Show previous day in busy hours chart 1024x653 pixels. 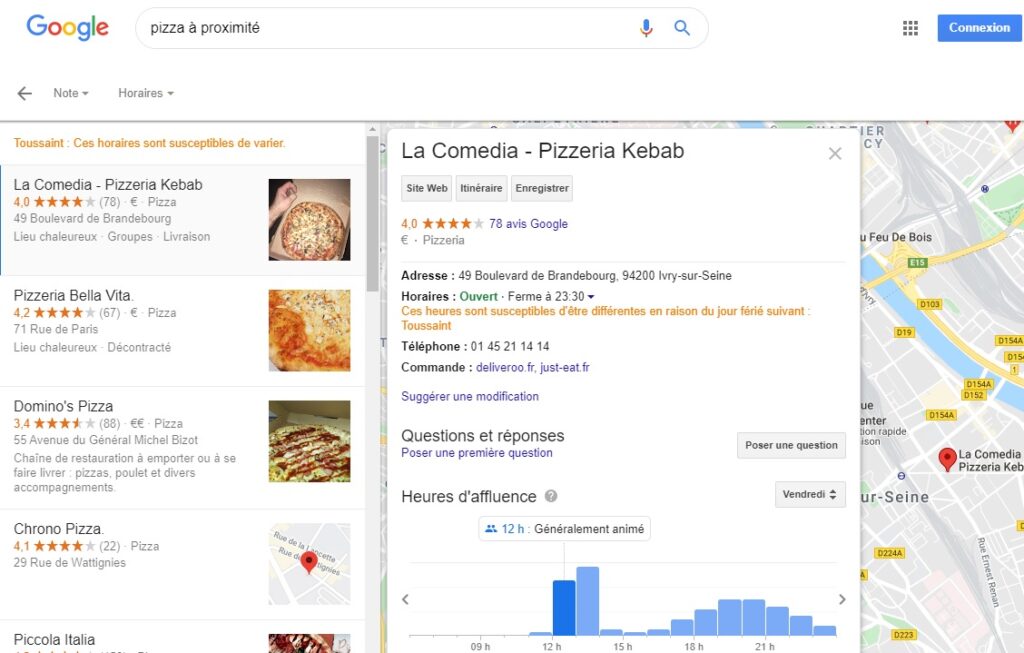405,599
